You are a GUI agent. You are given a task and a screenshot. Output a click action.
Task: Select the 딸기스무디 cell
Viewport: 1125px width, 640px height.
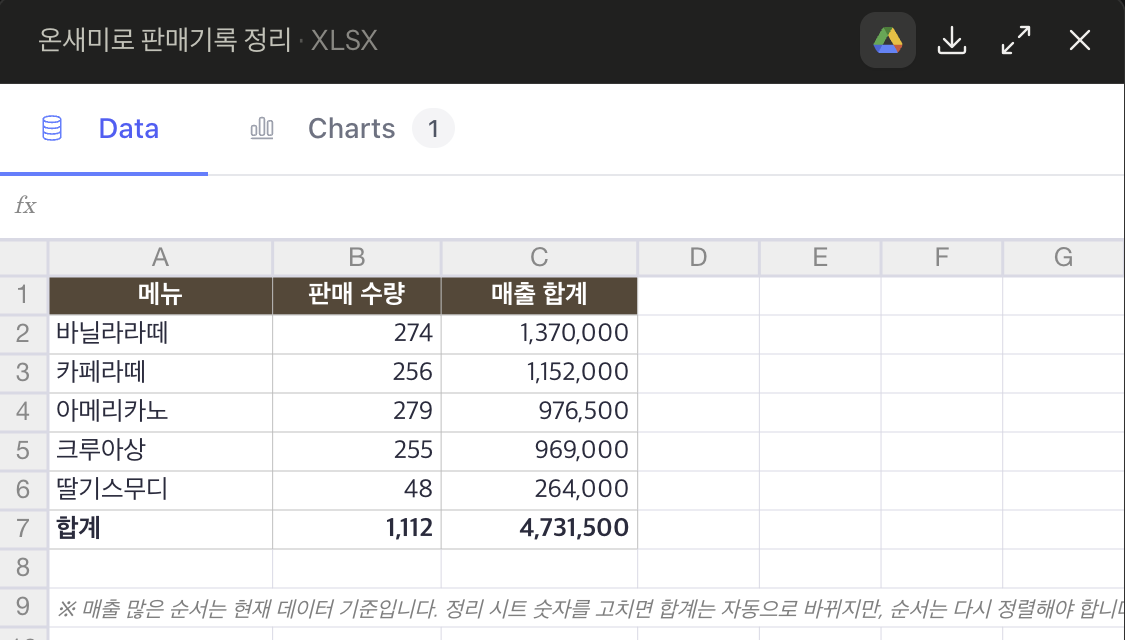click(160, 489)
